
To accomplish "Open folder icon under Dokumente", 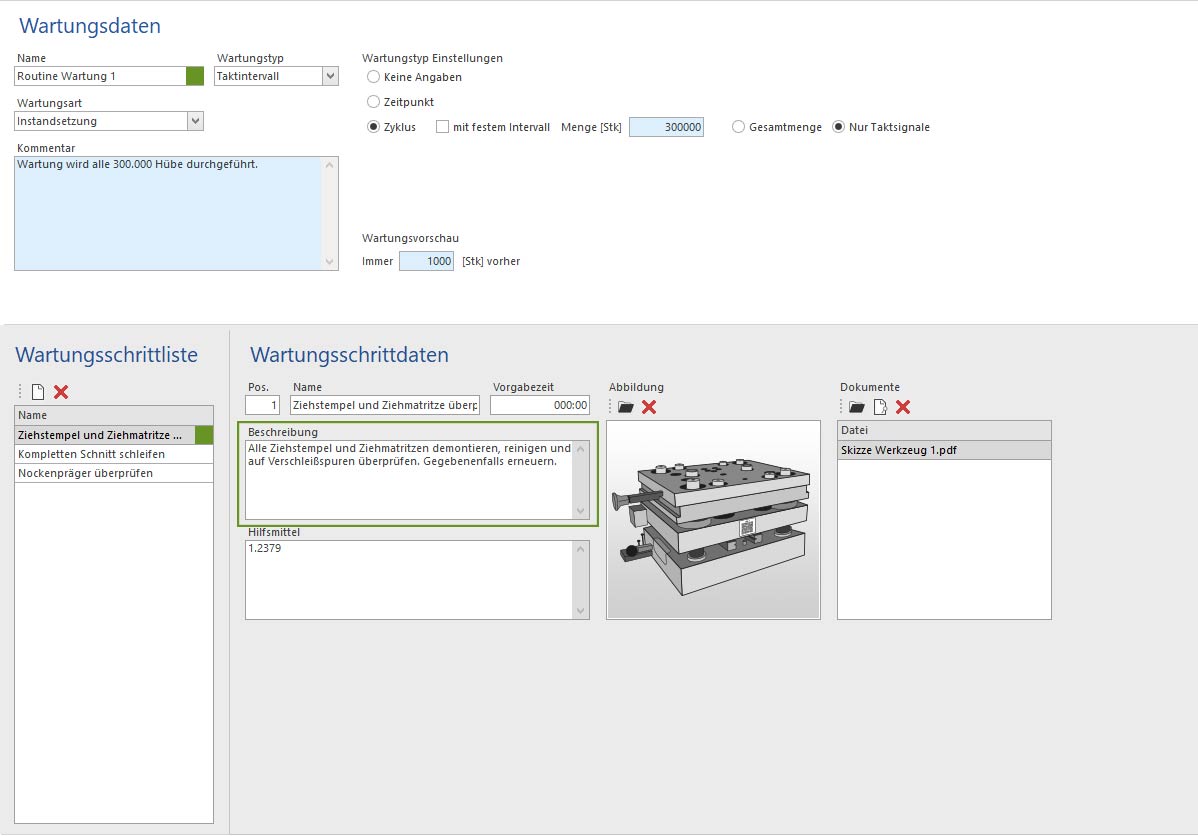I will pos(857,407).
